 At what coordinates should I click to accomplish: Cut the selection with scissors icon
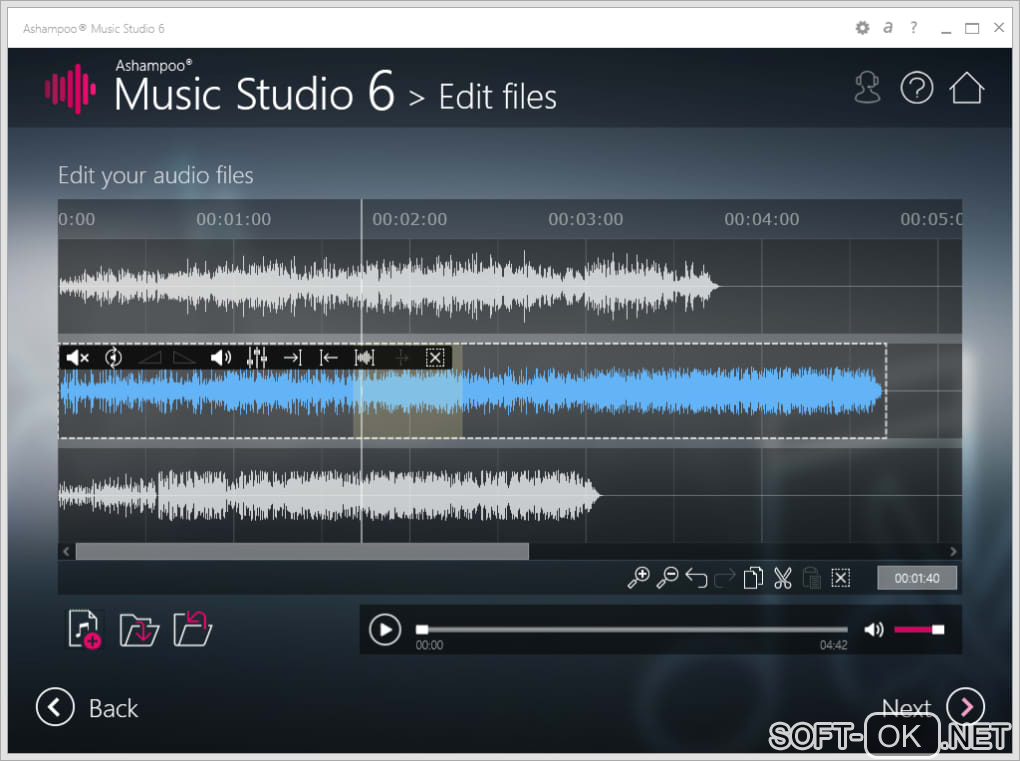[783, 578]
